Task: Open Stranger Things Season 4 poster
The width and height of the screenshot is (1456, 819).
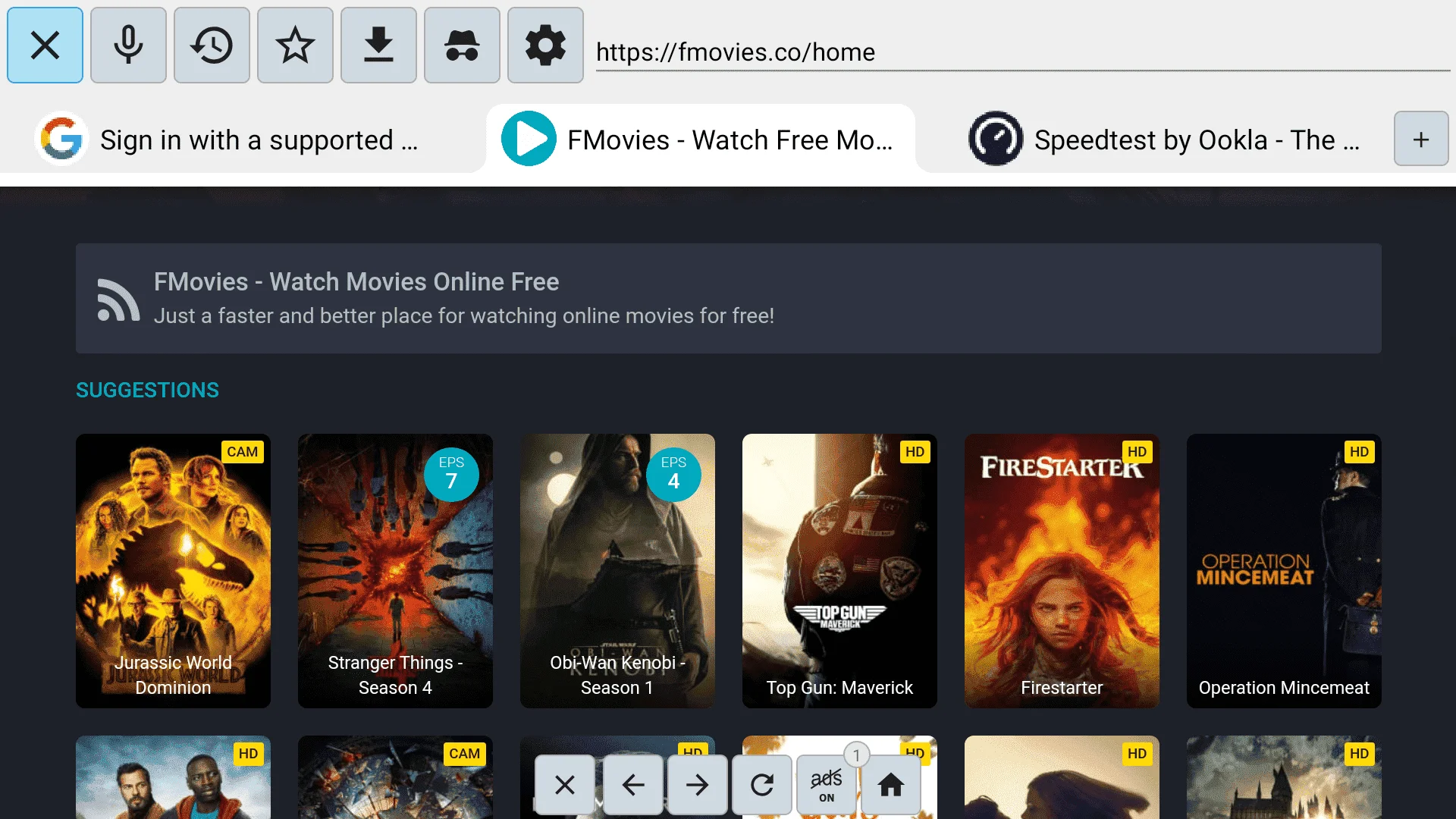Action: pyautogui.click(x=395, y=571)
